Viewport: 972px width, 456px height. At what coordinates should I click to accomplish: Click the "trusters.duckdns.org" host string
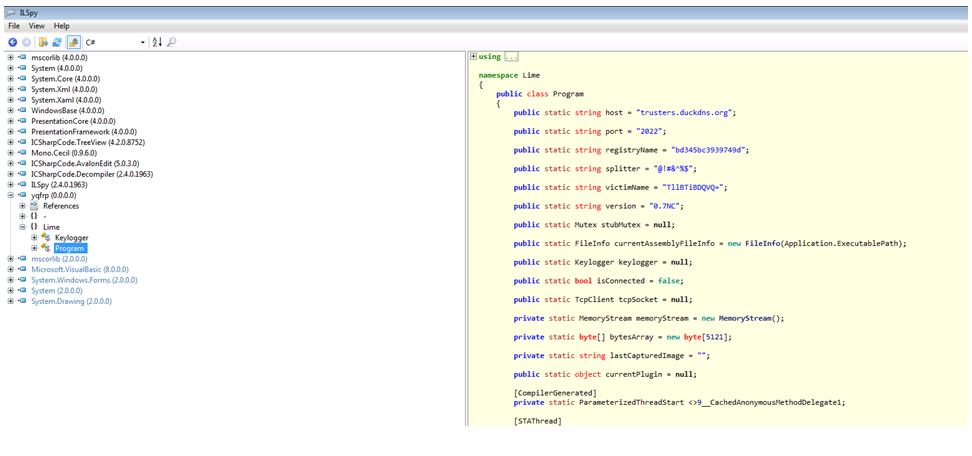pos(684,112)
